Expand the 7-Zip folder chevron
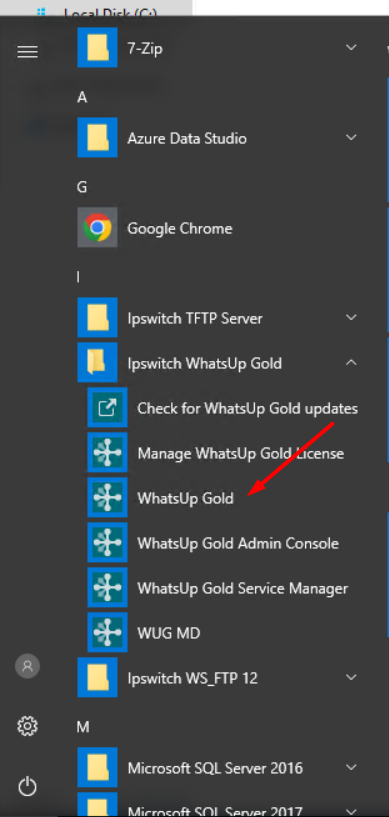This screenshot has height=817, width=389. [x=352, y=47]
